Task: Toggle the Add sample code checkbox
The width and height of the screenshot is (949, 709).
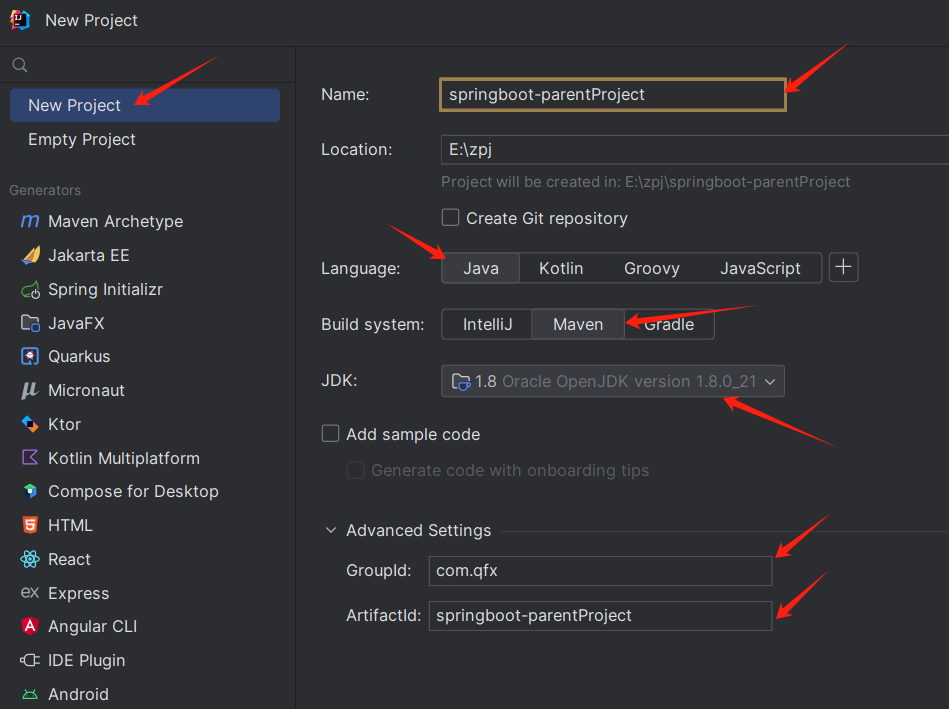Action: (331, 434)
